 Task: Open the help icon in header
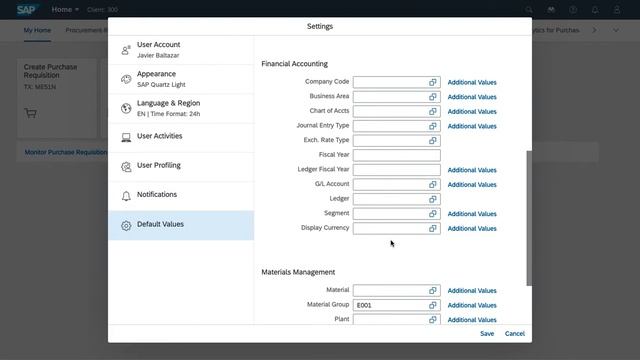(x=573, y=10)
